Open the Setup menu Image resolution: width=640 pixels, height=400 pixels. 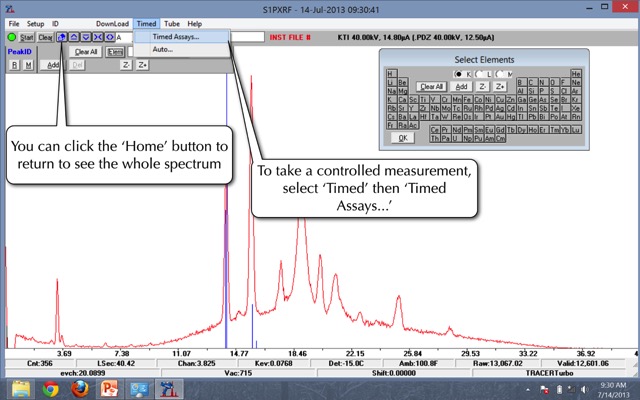tap(35, 22)
